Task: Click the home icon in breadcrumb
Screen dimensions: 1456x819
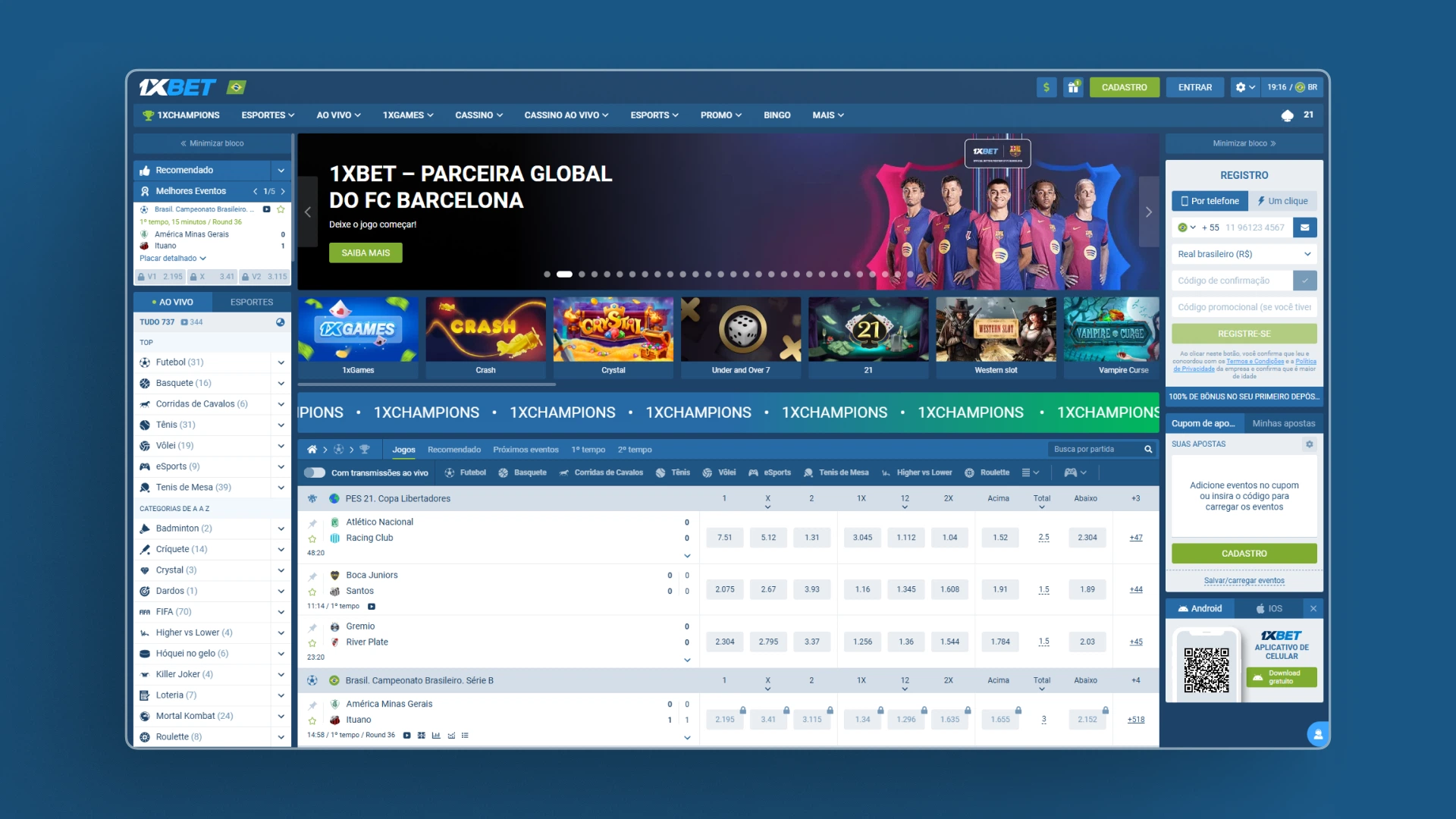Action: coord(312,450)
